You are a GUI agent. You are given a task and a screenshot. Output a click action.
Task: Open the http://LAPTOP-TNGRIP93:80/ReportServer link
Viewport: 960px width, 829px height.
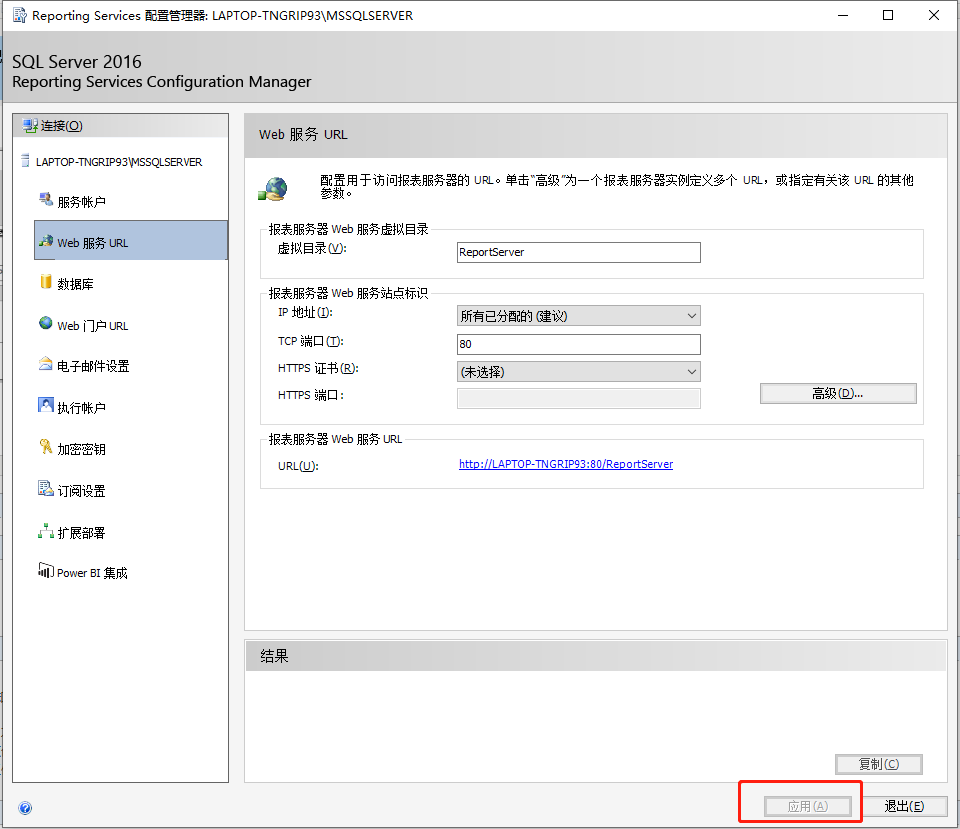pyautogui.click(x=566, y=464)
